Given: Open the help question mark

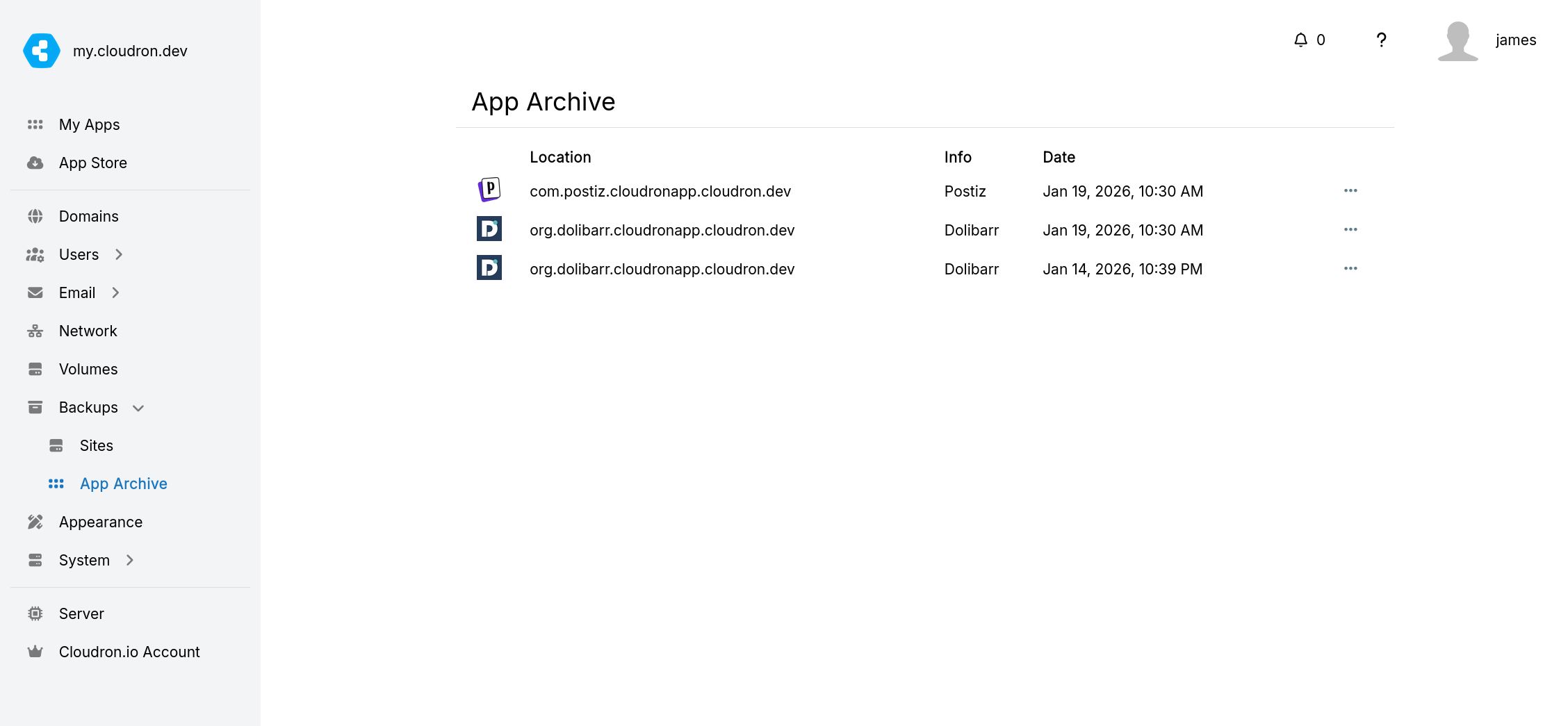Looking at the screenshot, I should 1381,40.
